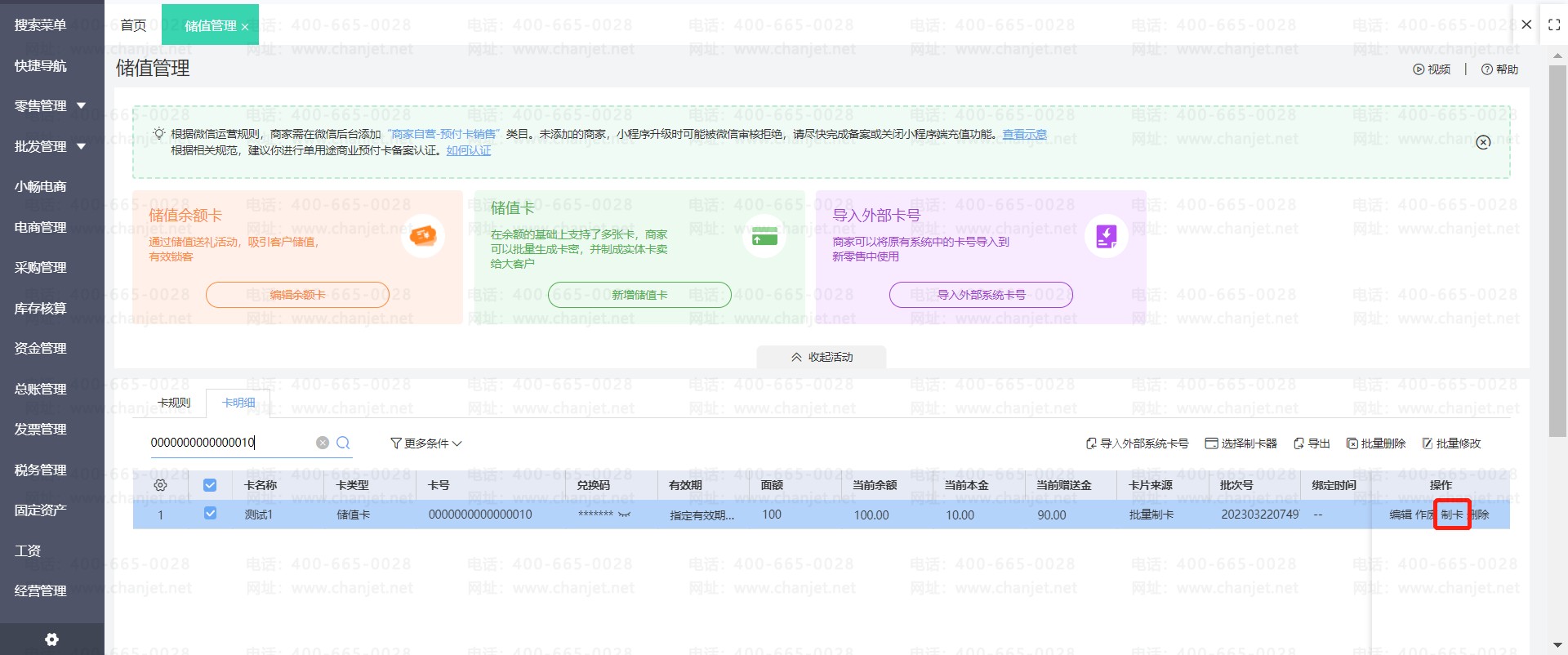Reveal hidden redemption code with eye icon
Image resolution: width=1568 pixels, height=655 pixels.
tap(625, 515)
